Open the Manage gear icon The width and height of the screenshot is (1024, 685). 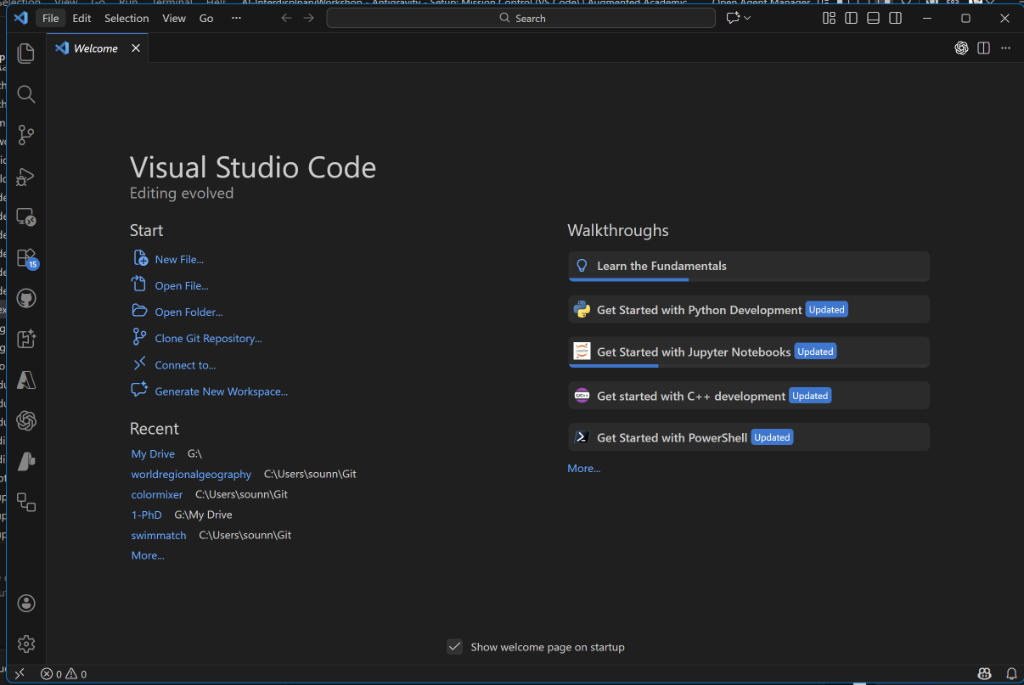coord(26,644)
